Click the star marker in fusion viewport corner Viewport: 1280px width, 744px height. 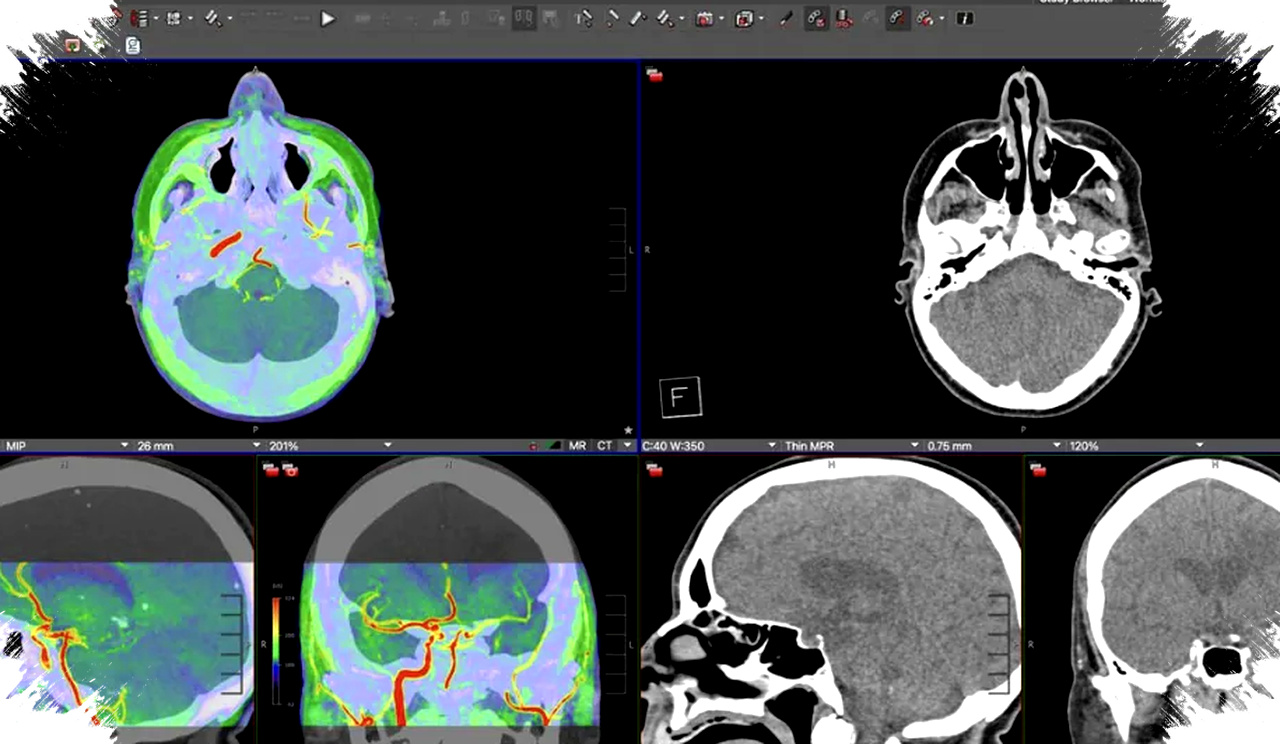tap(628, 429)
